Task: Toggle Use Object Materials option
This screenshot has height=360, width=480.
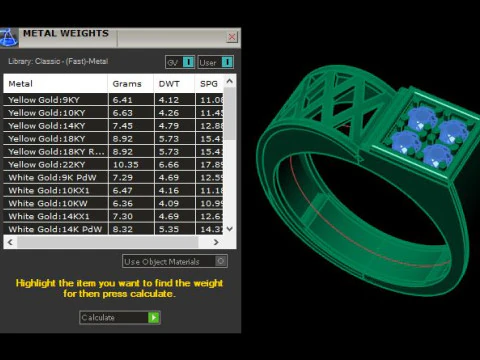Action: coord(175,261)
